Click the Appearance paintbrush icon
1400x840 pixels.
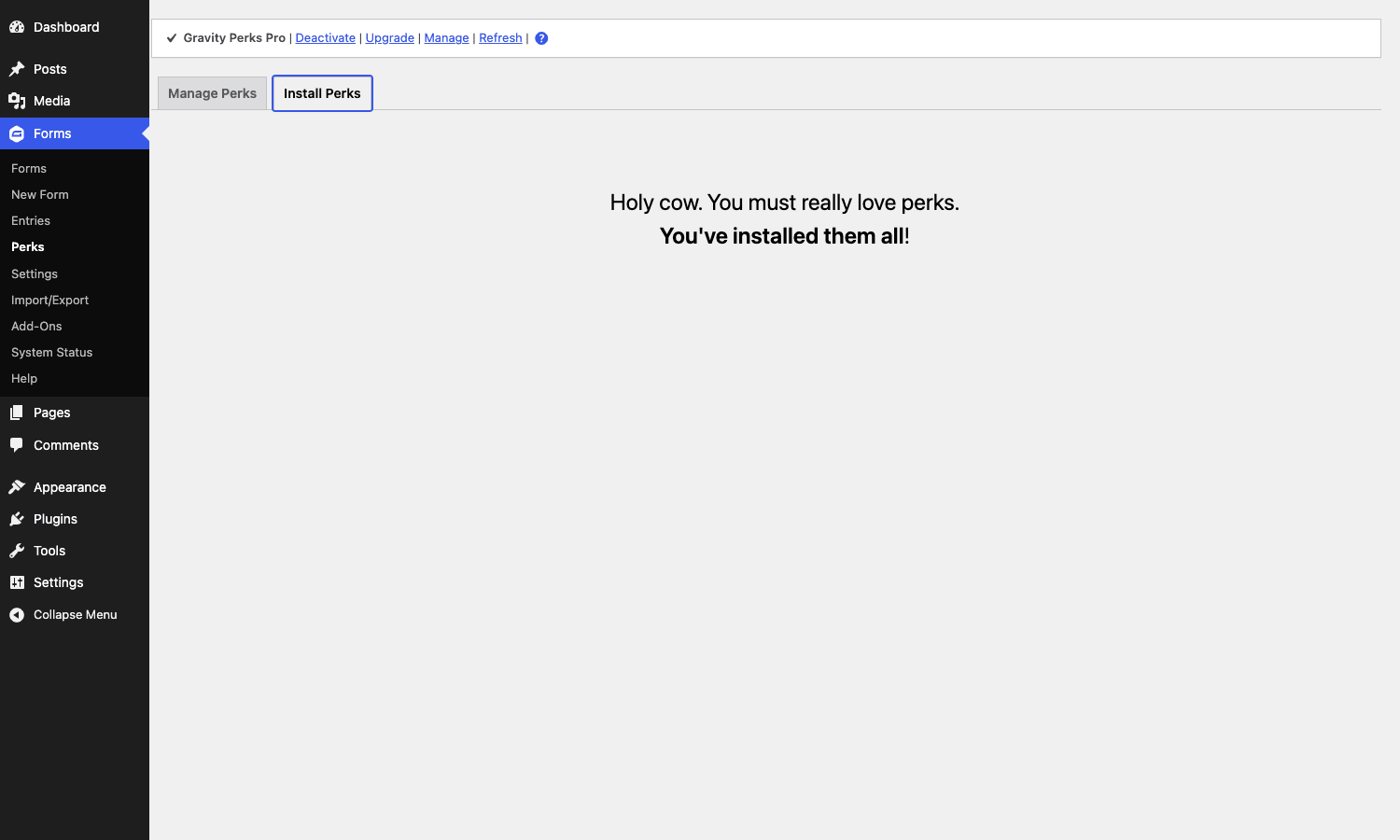(x=17, y=487)
